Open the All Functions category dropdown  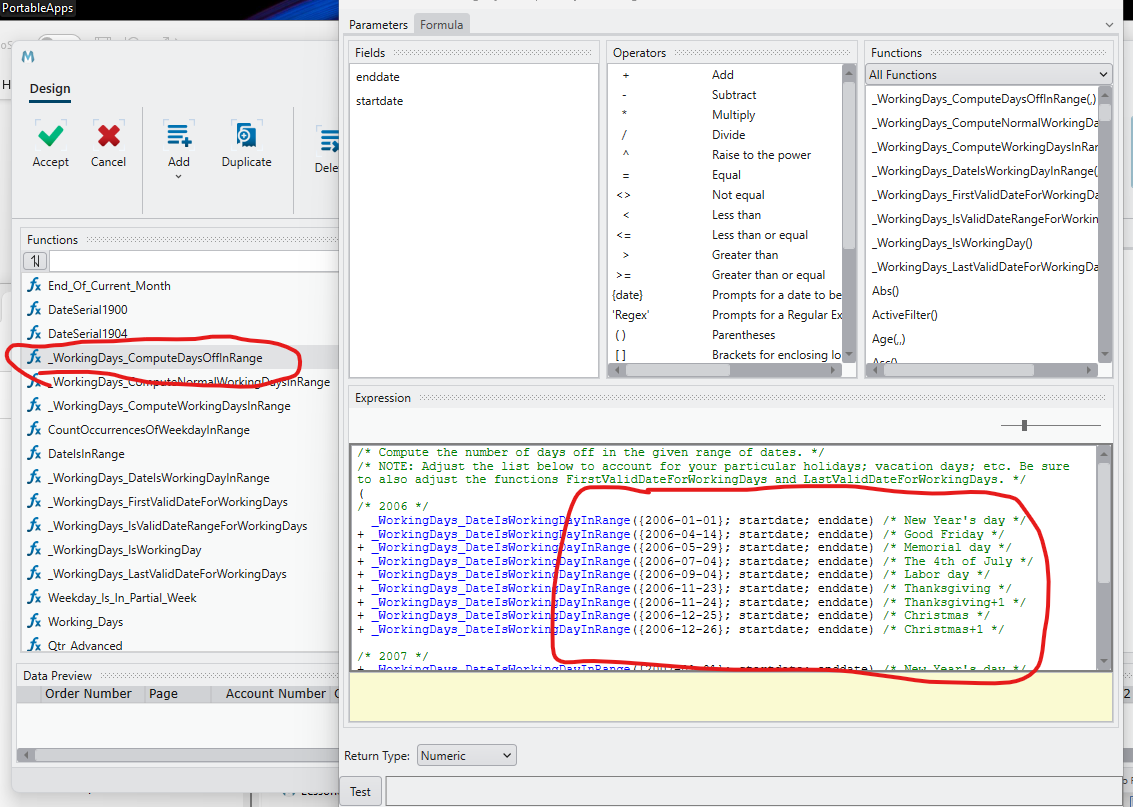pyautogui.click(x=988, y=74)
